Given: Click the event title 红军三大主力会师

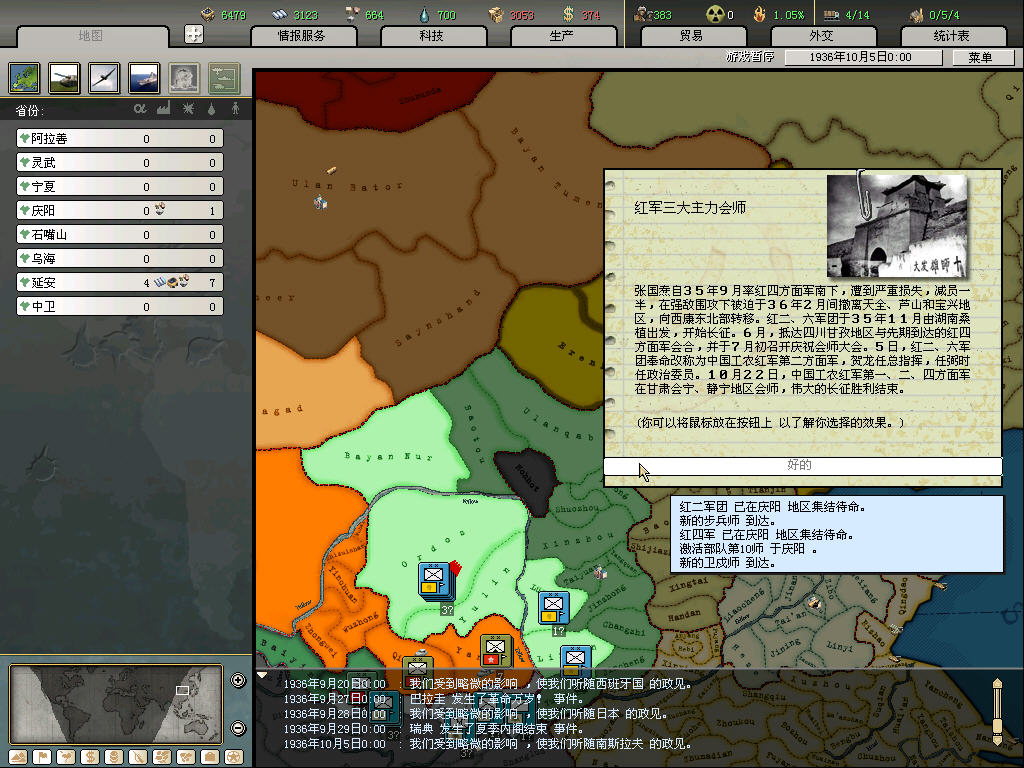Looking at the screenshot, I should pyautogui.click(x=690, y=208).
